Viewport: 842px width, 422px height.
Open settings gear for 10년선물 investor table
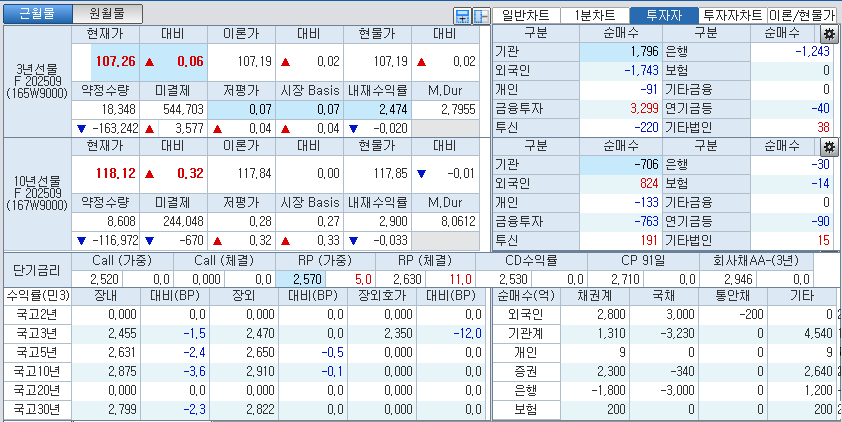click(x=829, y=147)
